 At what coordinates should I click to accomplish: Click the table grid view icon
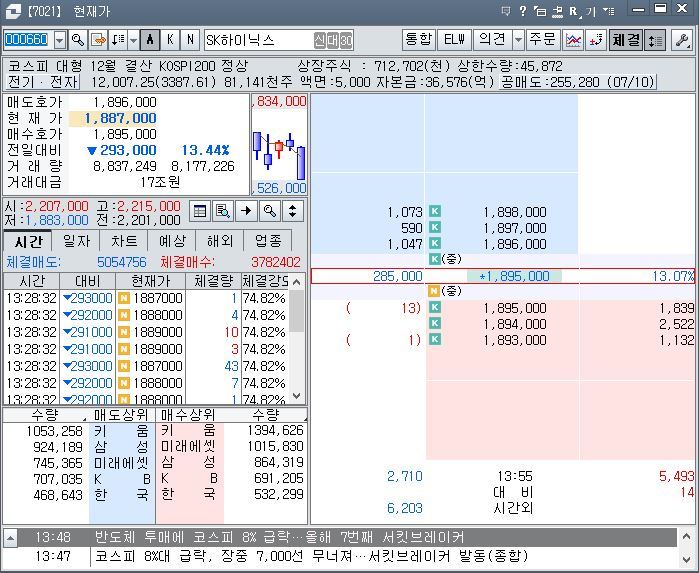[x=200, y=211]
